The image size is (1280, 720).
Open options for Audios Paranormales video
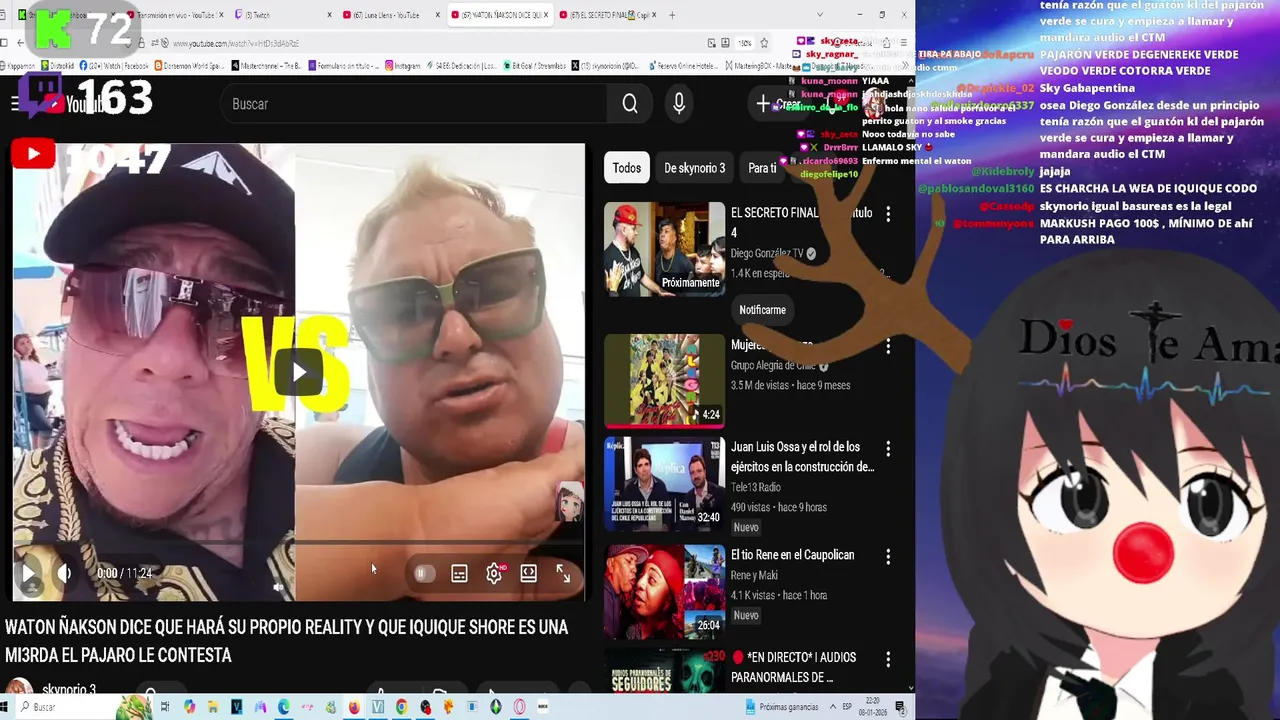point(888,659)
